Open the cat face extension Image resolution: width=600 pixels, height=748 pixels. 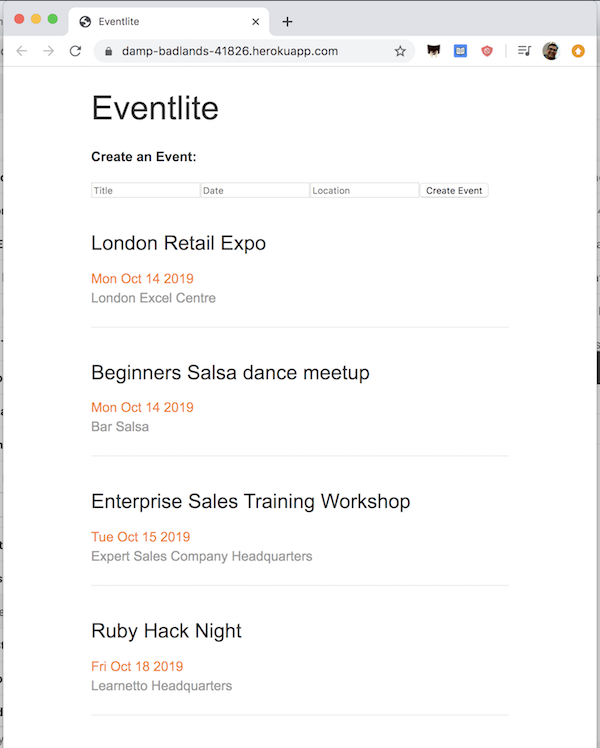(x=434, y=51)
